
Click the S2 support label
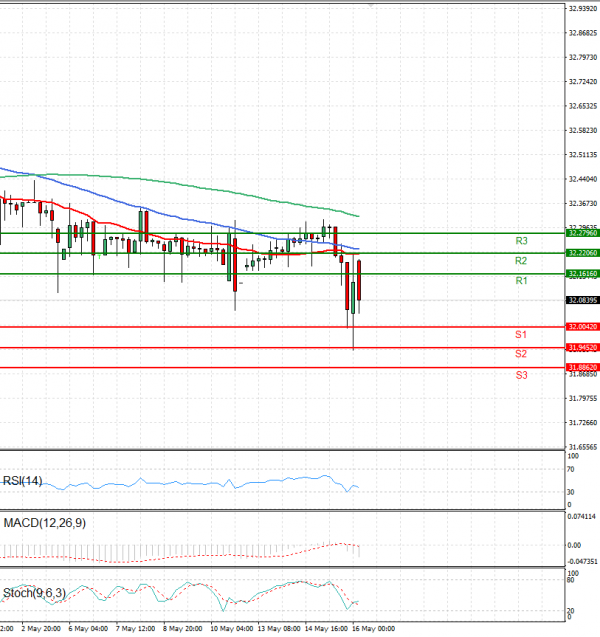click(521, 354)
